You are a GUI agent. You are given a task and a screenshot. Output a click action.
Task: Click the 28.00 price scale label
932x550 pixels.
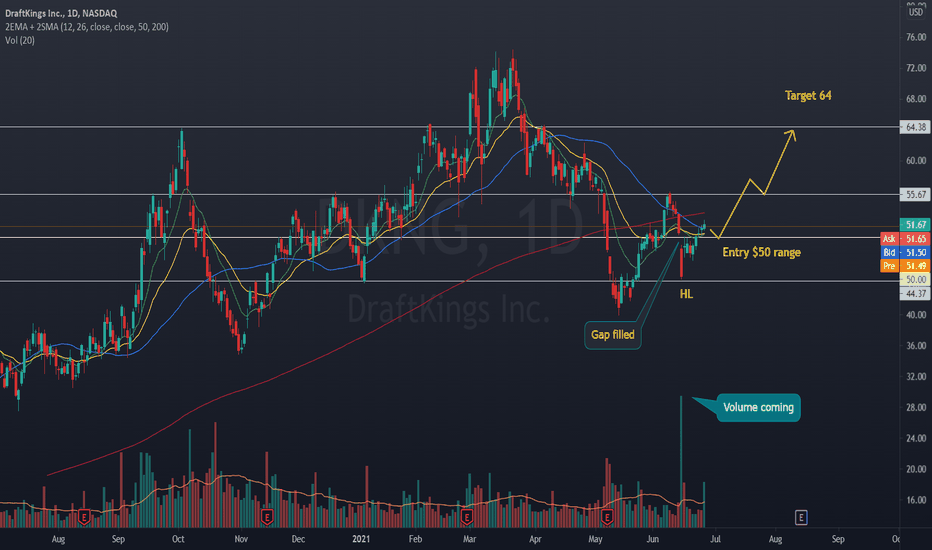click(x=916, y=407)
